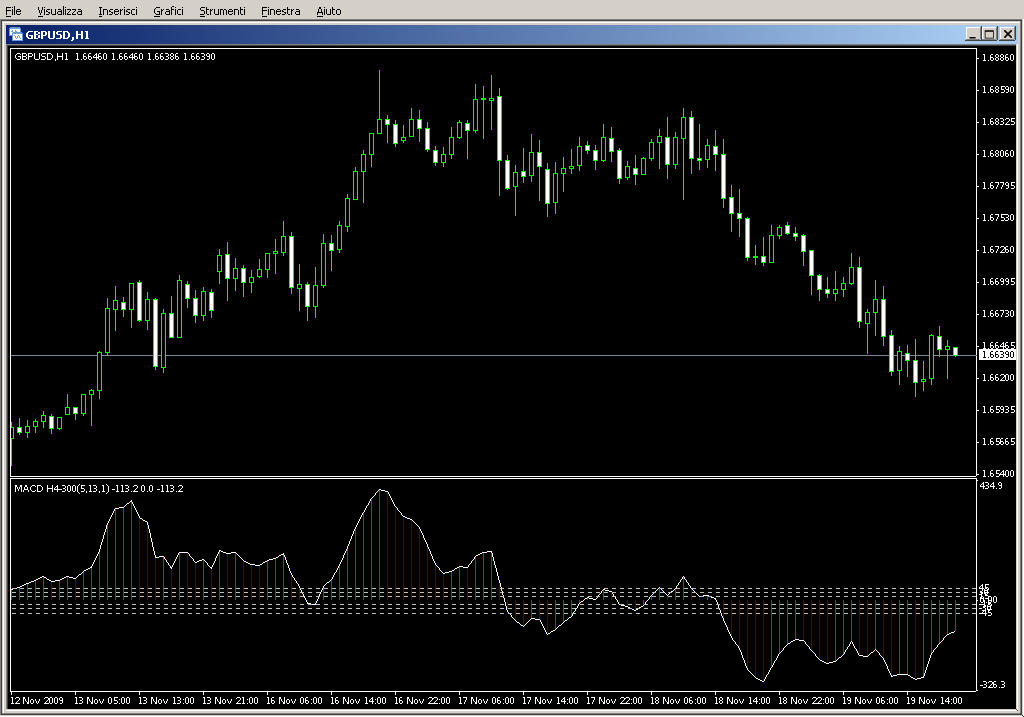Screen dimensions: 1024x717
Task: Click the OHLC text 'GBPUSD,H1 1.66460 1.66460 1.66386 1.66390'
Action: point(115,57)
